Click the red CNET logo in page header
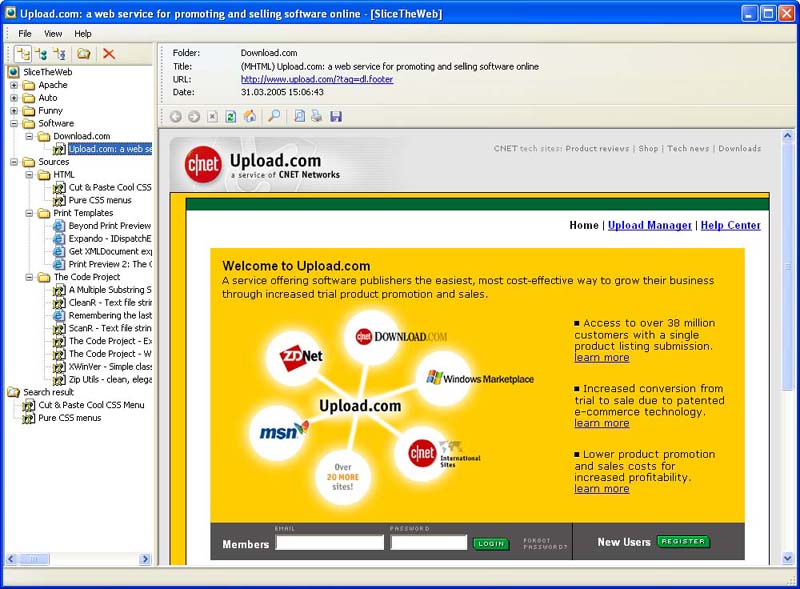 tap(203, 164)
